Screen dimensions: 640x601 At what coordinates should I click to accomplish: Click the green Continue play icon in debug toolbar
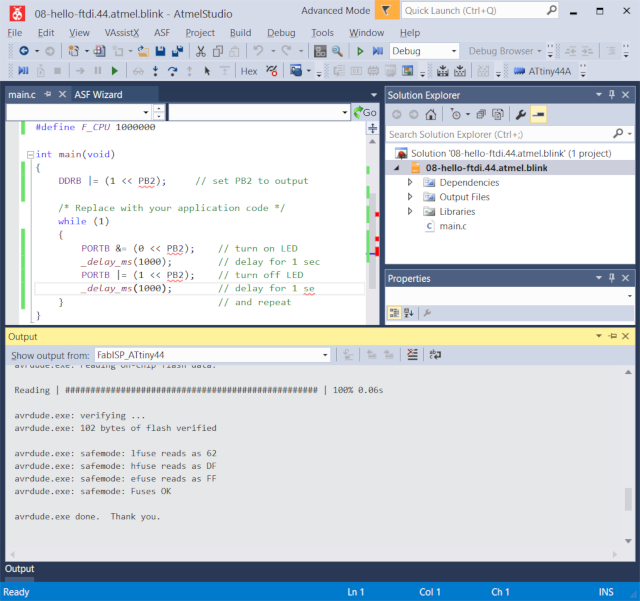115,71
